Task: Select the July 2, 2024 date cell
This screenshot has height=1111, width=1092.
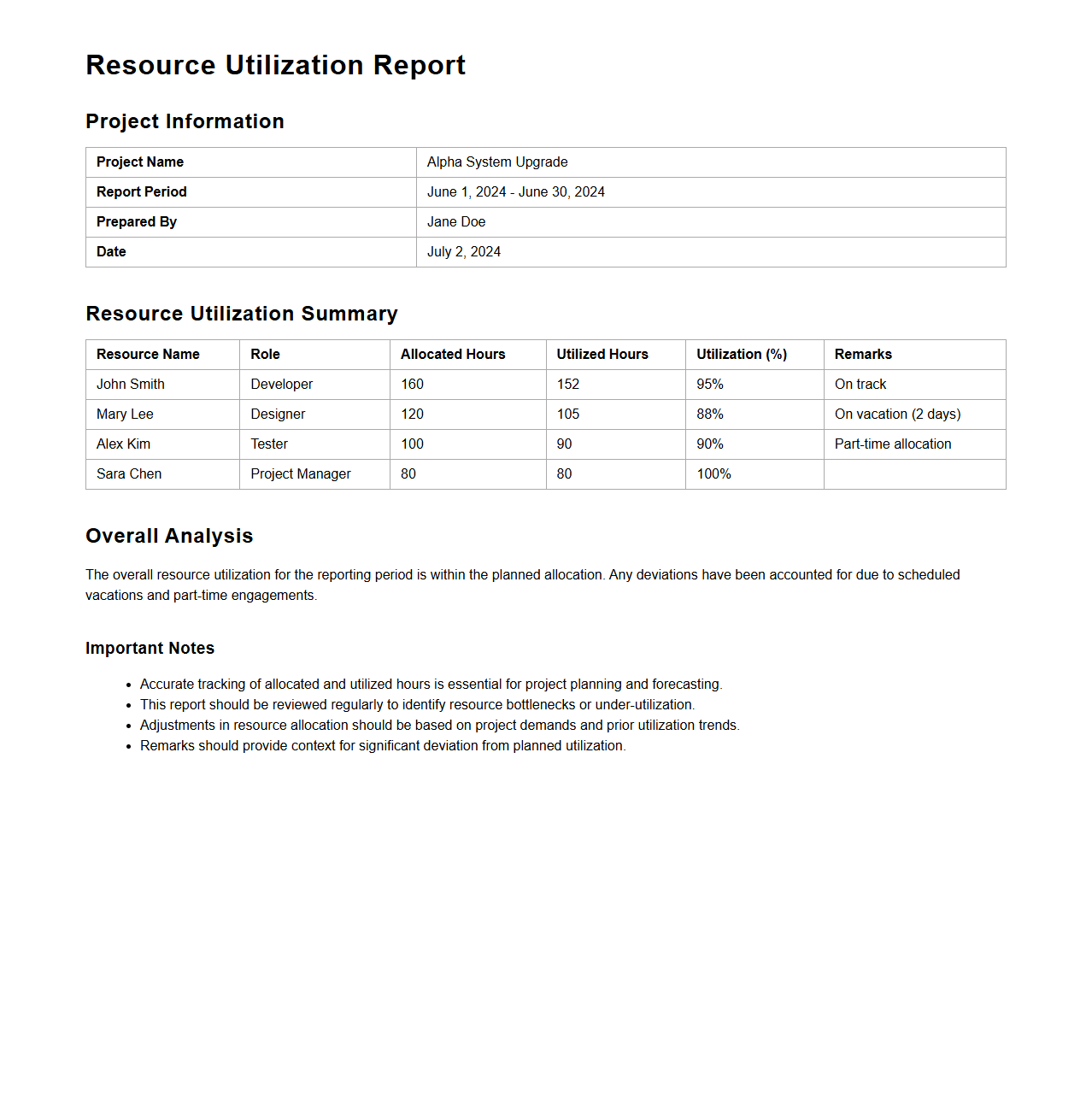Action: click(464, 252)
